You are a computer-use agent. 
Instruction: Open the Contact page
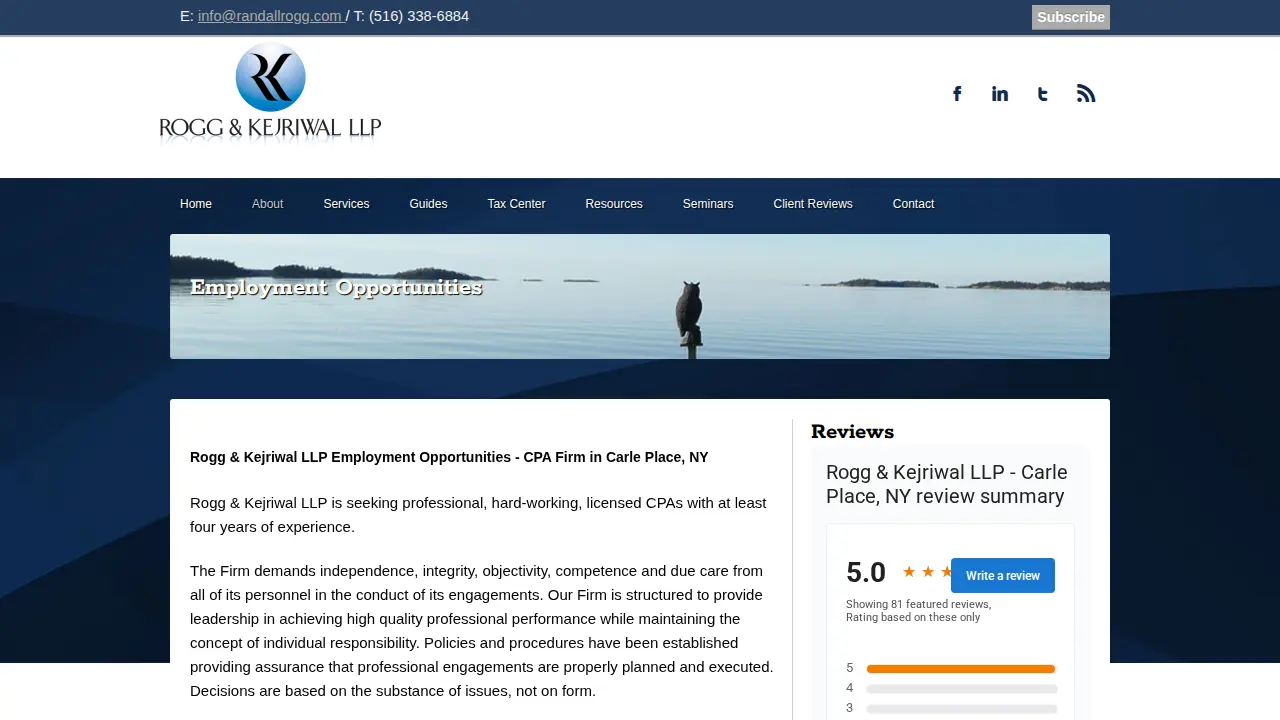click(x=913, y=204)
